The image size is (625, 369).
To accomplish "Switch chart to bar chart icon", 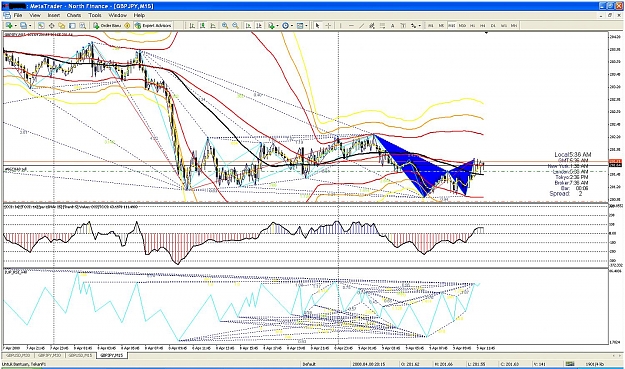I will tap(192, 26).
